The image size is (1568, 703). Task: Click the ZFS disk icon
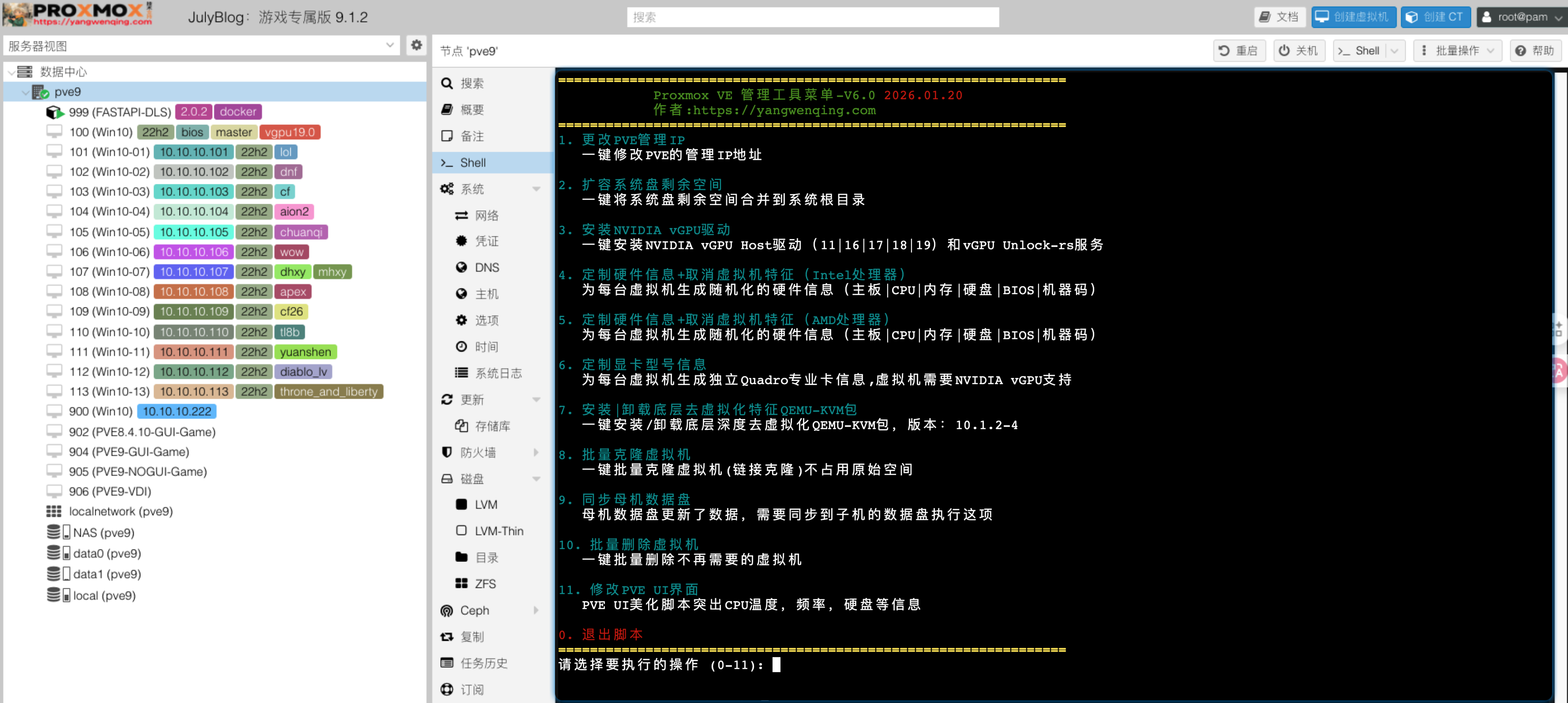(461, 584)
